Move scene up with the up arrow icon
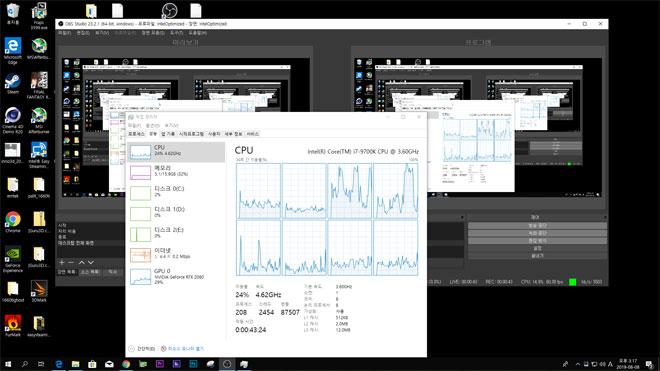Image resolution: width=660 pixels, height=371 pixels. point(82,262)
